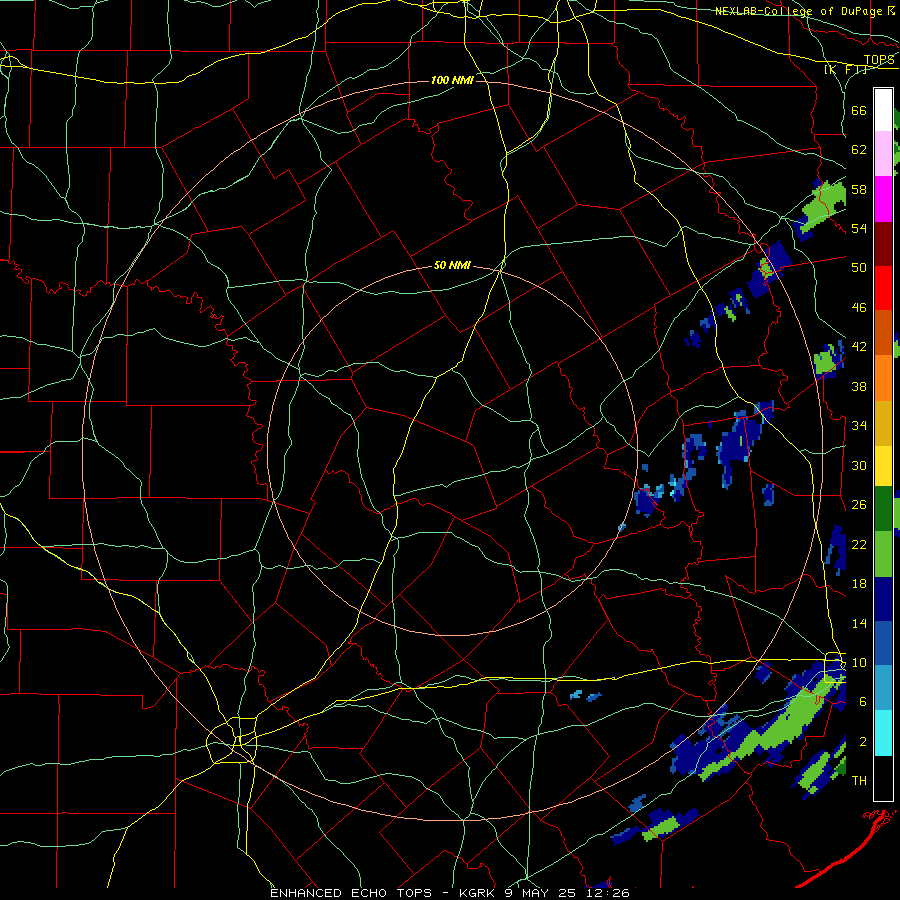Viewport: 900px width, 900px height.
Task: Click the '100 NMI' range ring label
Action: 452,80
